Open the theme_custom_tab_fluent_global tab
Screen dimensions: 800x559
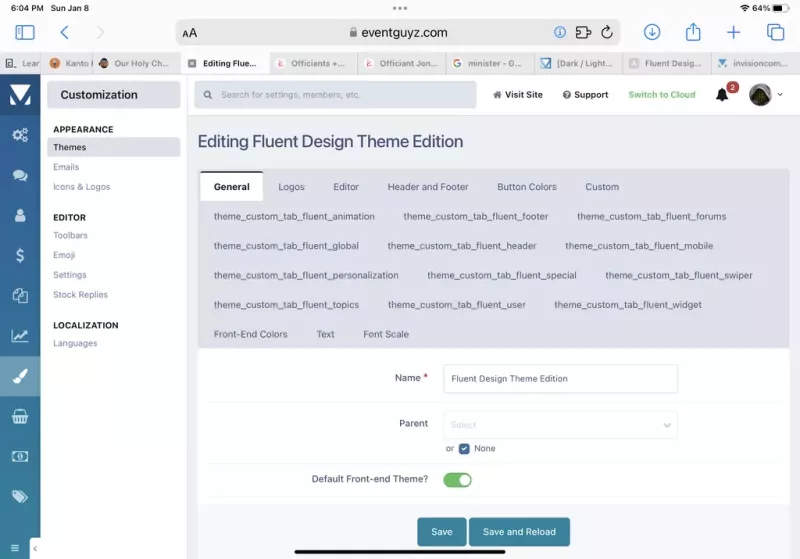pos(286,246)
